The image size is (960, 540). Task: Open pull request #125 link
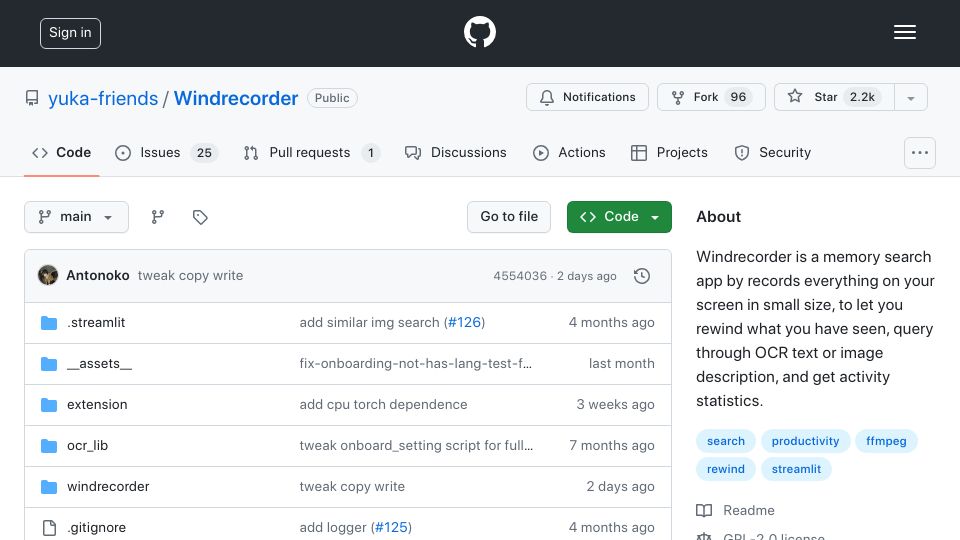[391, 528]
